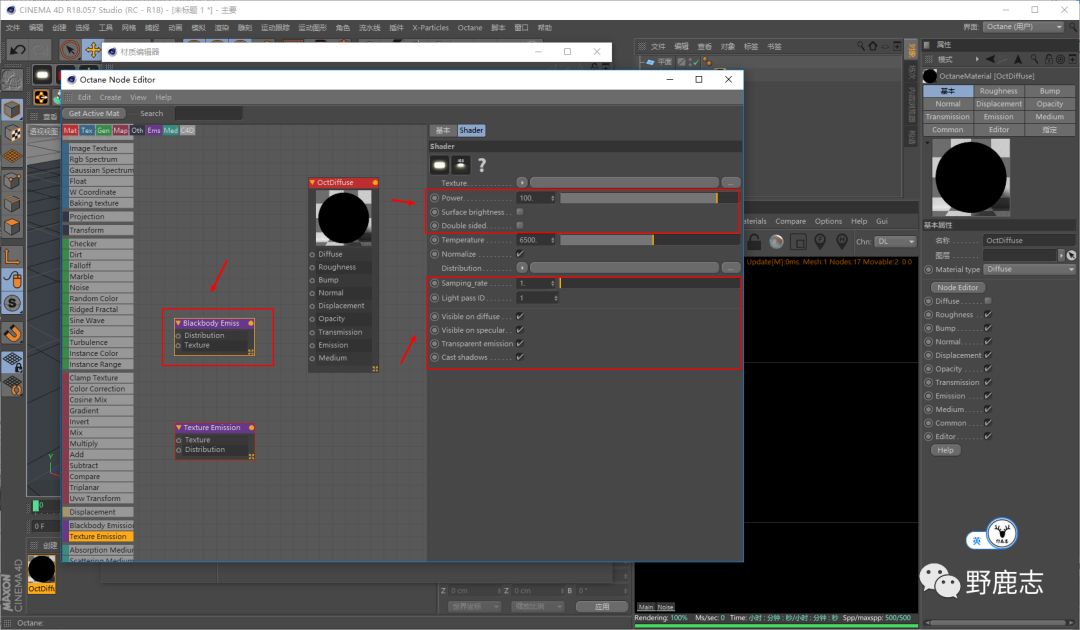The height and width of the screenshot is (630, 1080).
Task: Switch to the Roughness tab in attributes
Action: tap(998, 91)
